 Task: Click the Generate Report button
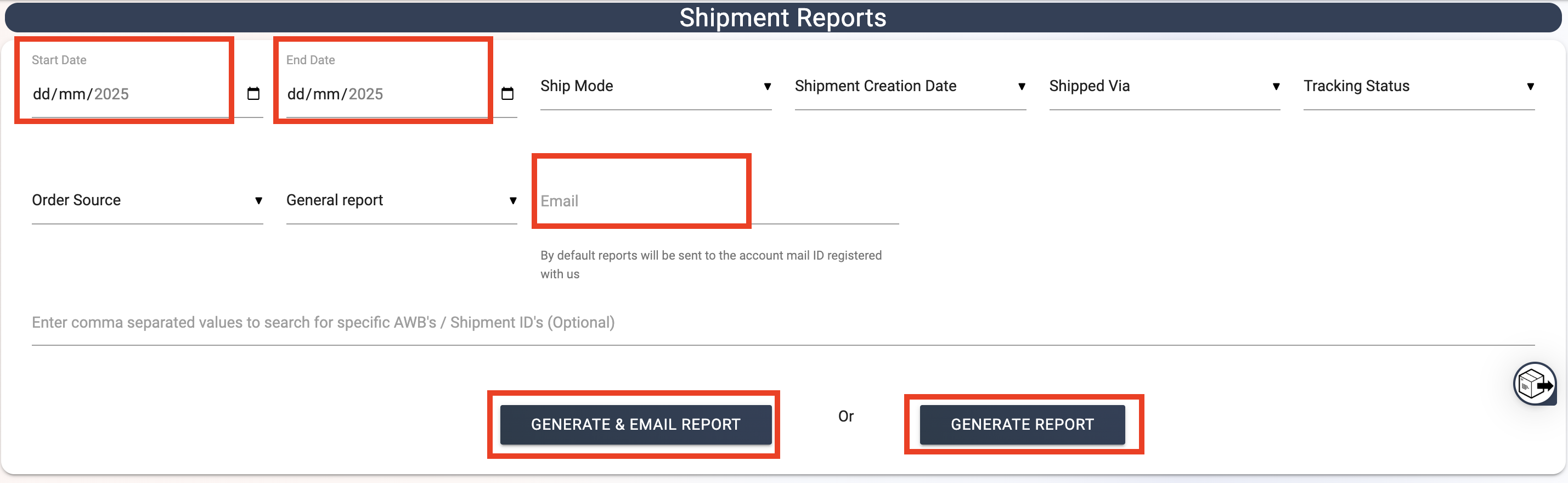[1022, 424]
